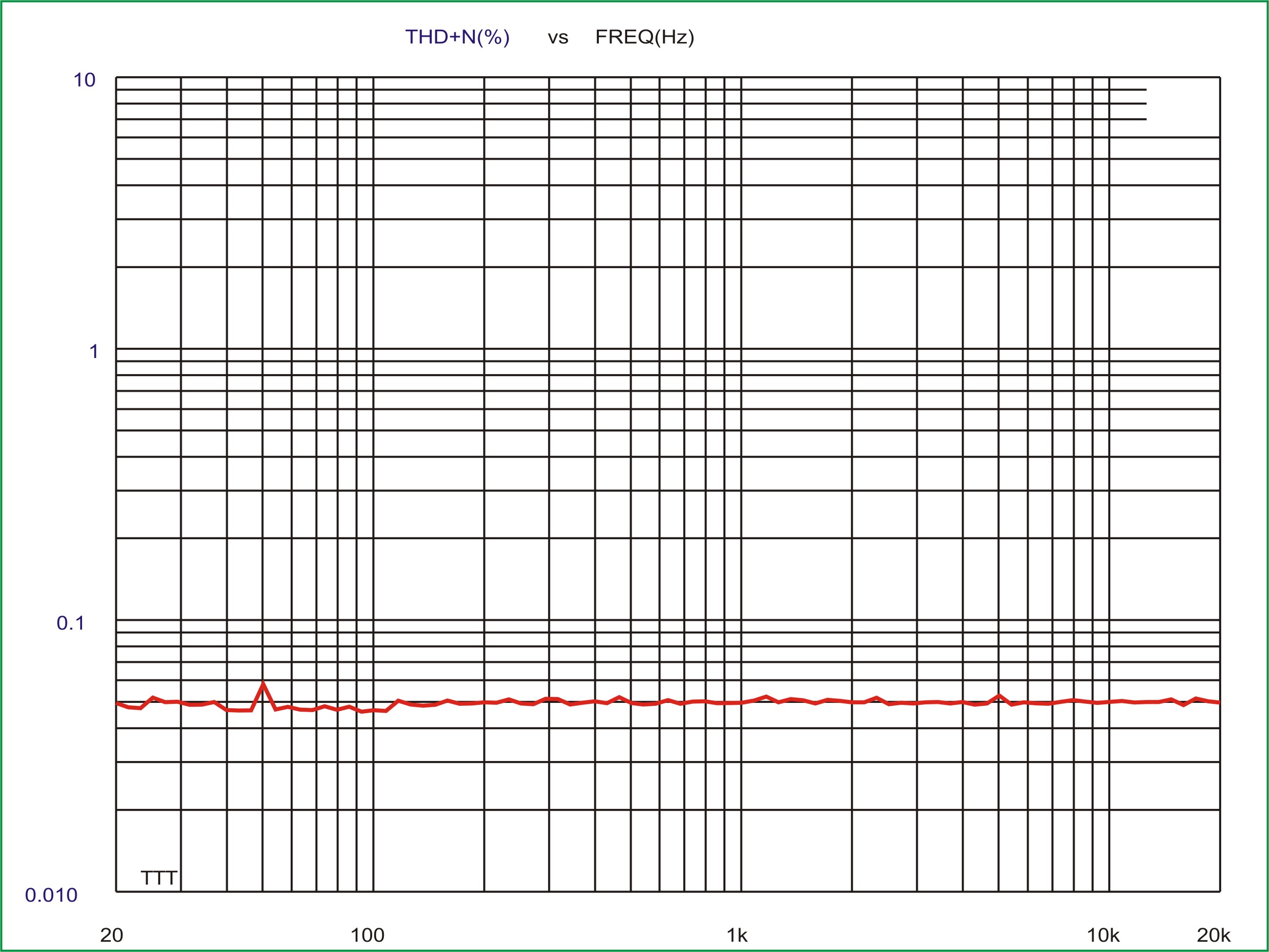
Task: Click the y-axis label 0.010
Action: [51, 895]
